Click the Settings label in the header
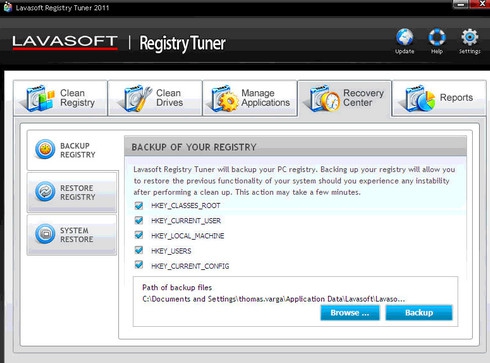This screenshot has height=363, width=490. point(470,51)
